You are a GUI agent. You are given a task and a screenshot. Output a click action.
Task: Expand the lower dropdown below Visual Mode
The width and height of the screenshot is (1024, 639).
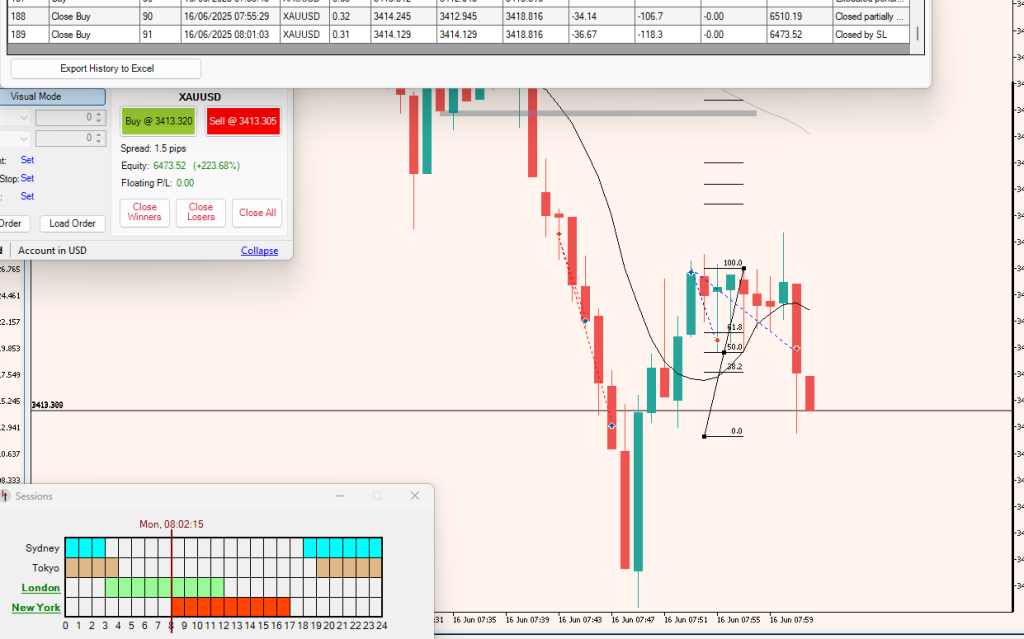(x=24, y=138)
